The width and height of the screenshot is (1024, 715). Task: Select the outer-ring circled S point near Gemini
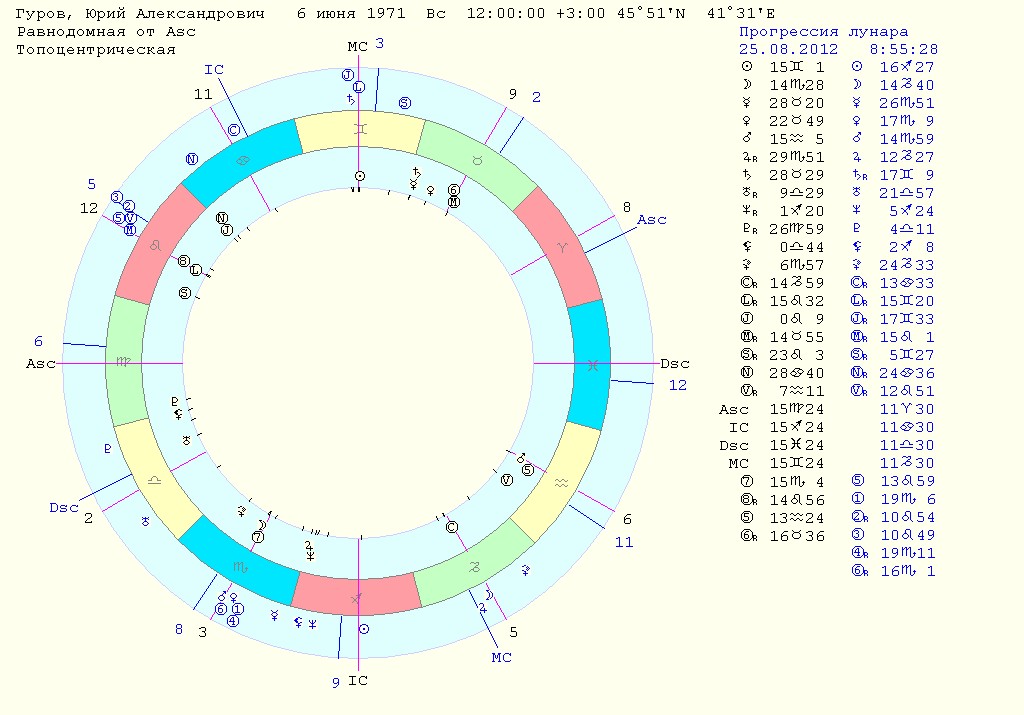(x=405, y=103)
